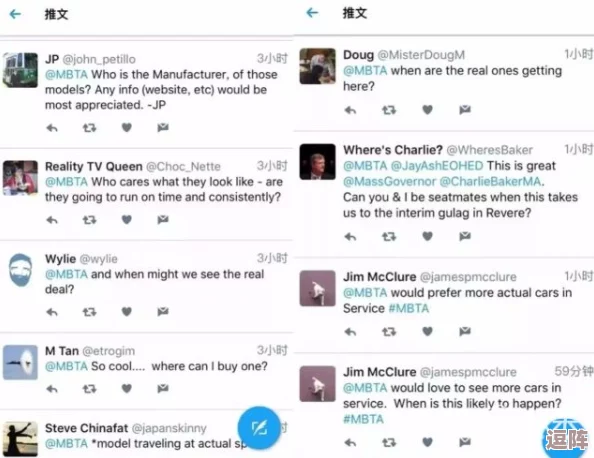Open JP's profile avatar
Image resolution: width=594 pixels, height=458 pixels.
20,70
